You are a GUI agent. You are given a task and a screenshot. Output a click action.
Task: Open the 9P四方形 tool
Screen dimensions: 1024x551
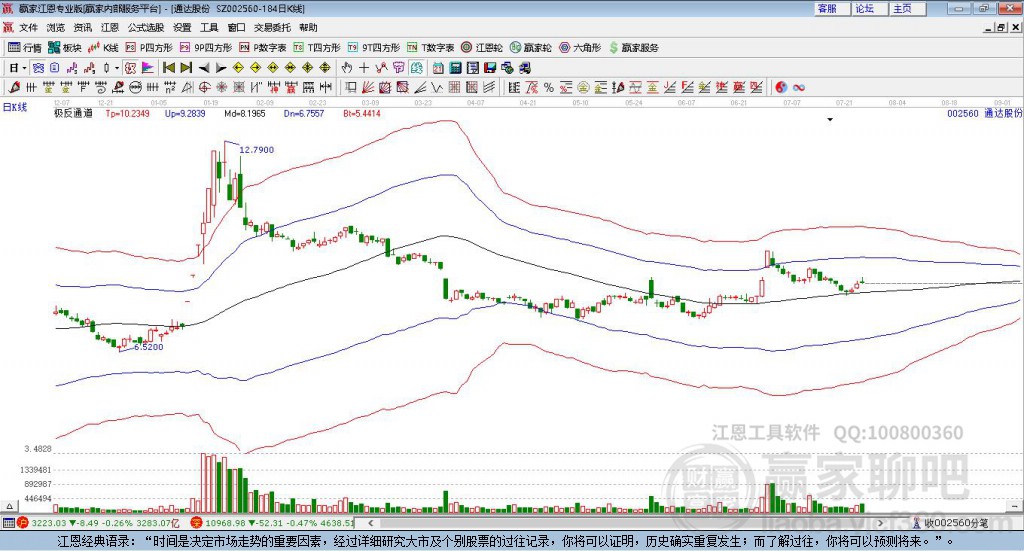[206, 48]
